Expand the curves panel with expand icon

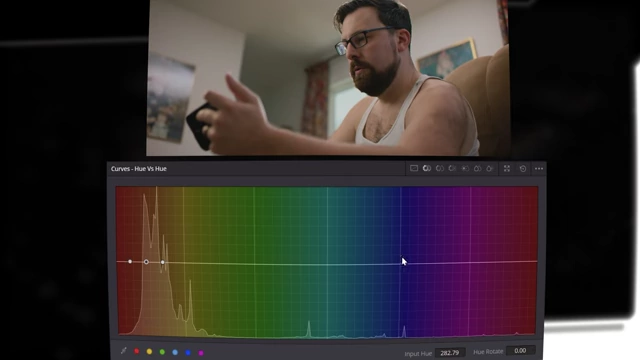click(x=507, y=168)
